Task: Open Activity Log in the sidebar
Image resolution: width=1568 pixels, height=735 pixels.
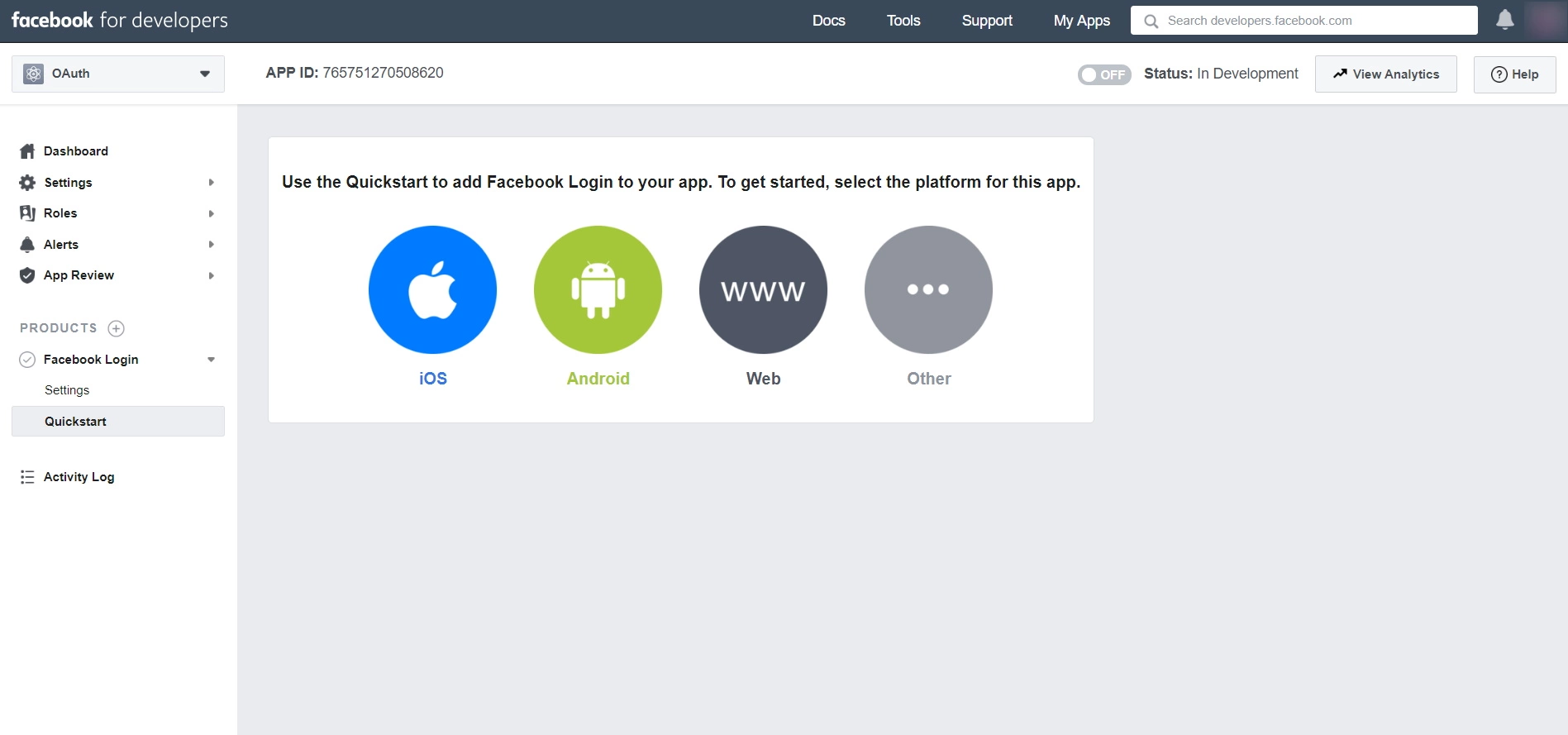Action: click(x=79, y=477)
